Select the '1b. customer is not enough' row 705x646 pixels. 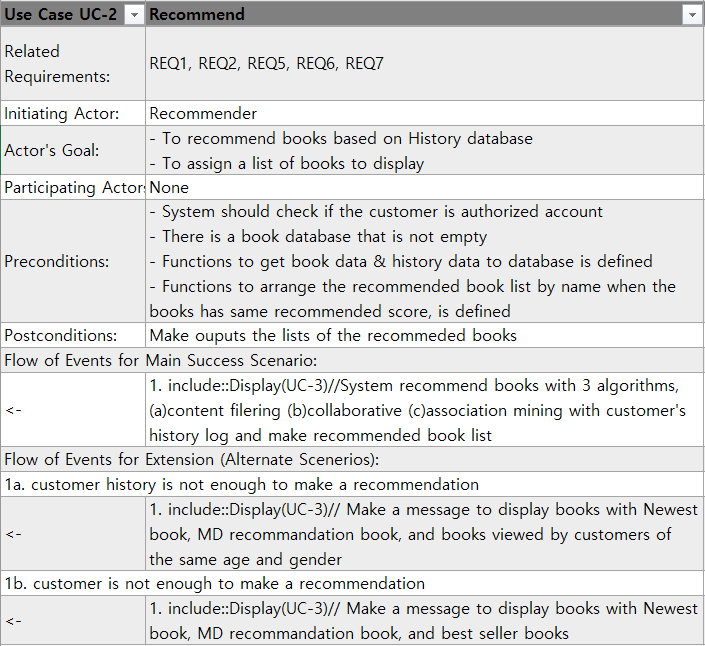click(352, 584)
